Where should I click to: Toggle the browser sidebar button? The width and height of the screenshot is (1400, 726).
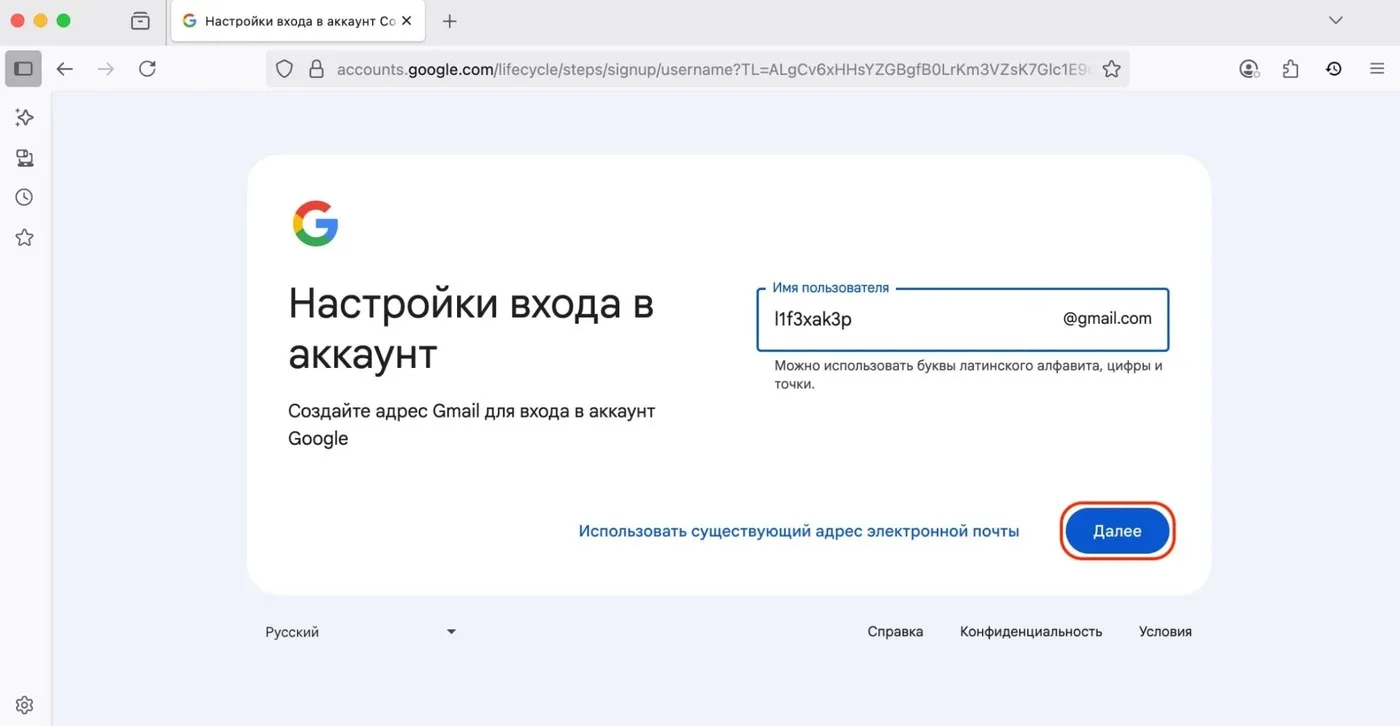click(24, 69)
